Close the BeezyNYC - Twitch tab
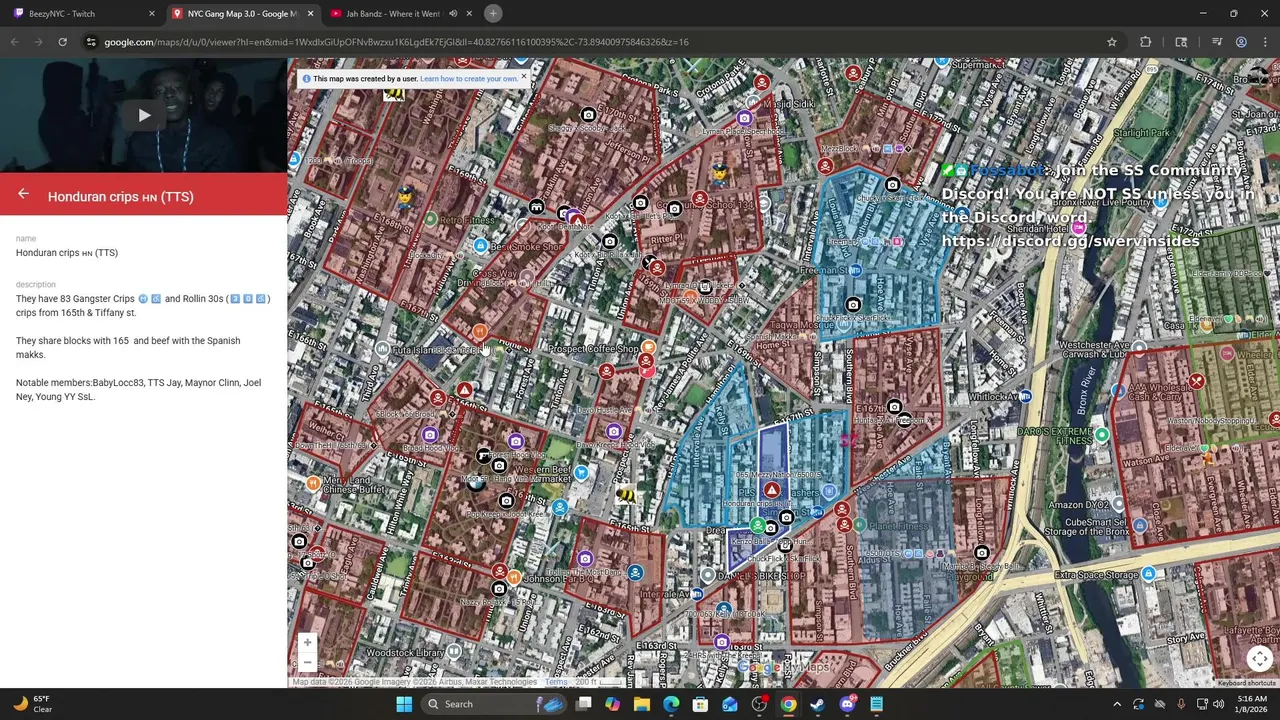This screenshot has width=1280, height=720. coord(152,14)
